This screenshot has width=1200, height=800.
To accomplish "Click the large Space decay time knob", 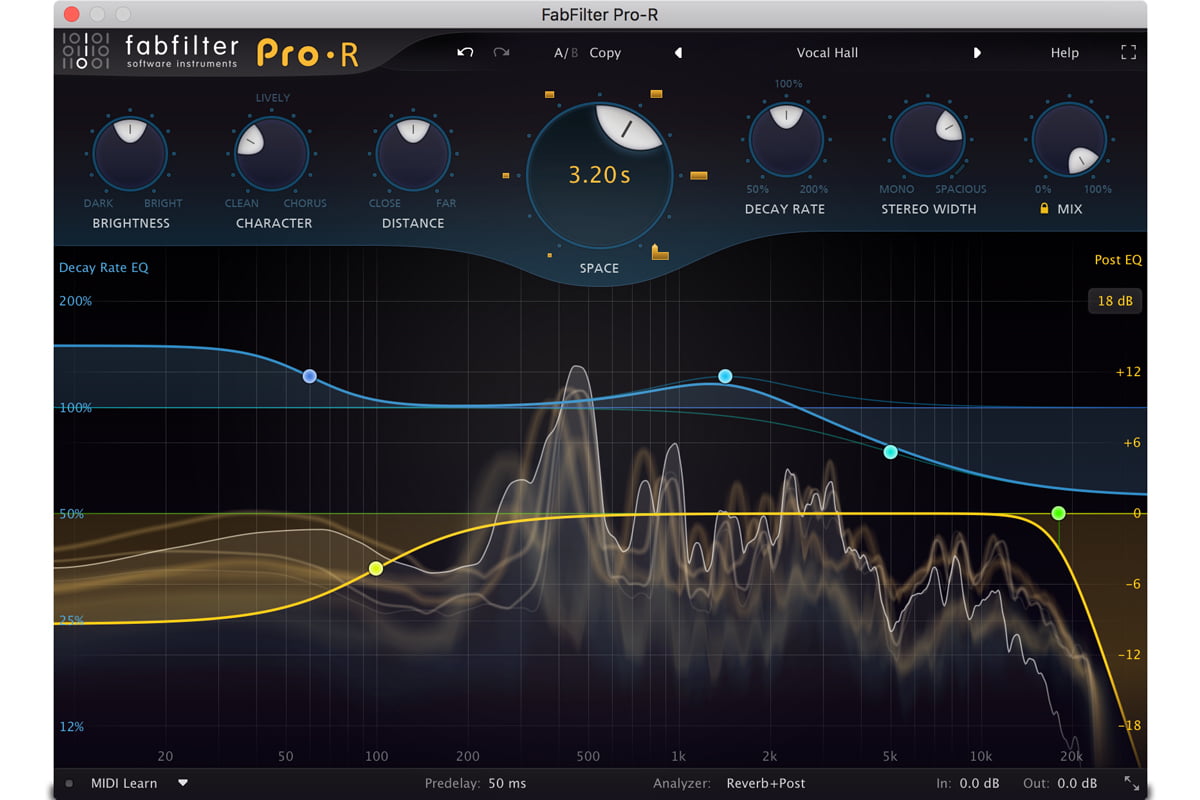I will [x=600, y=175].
